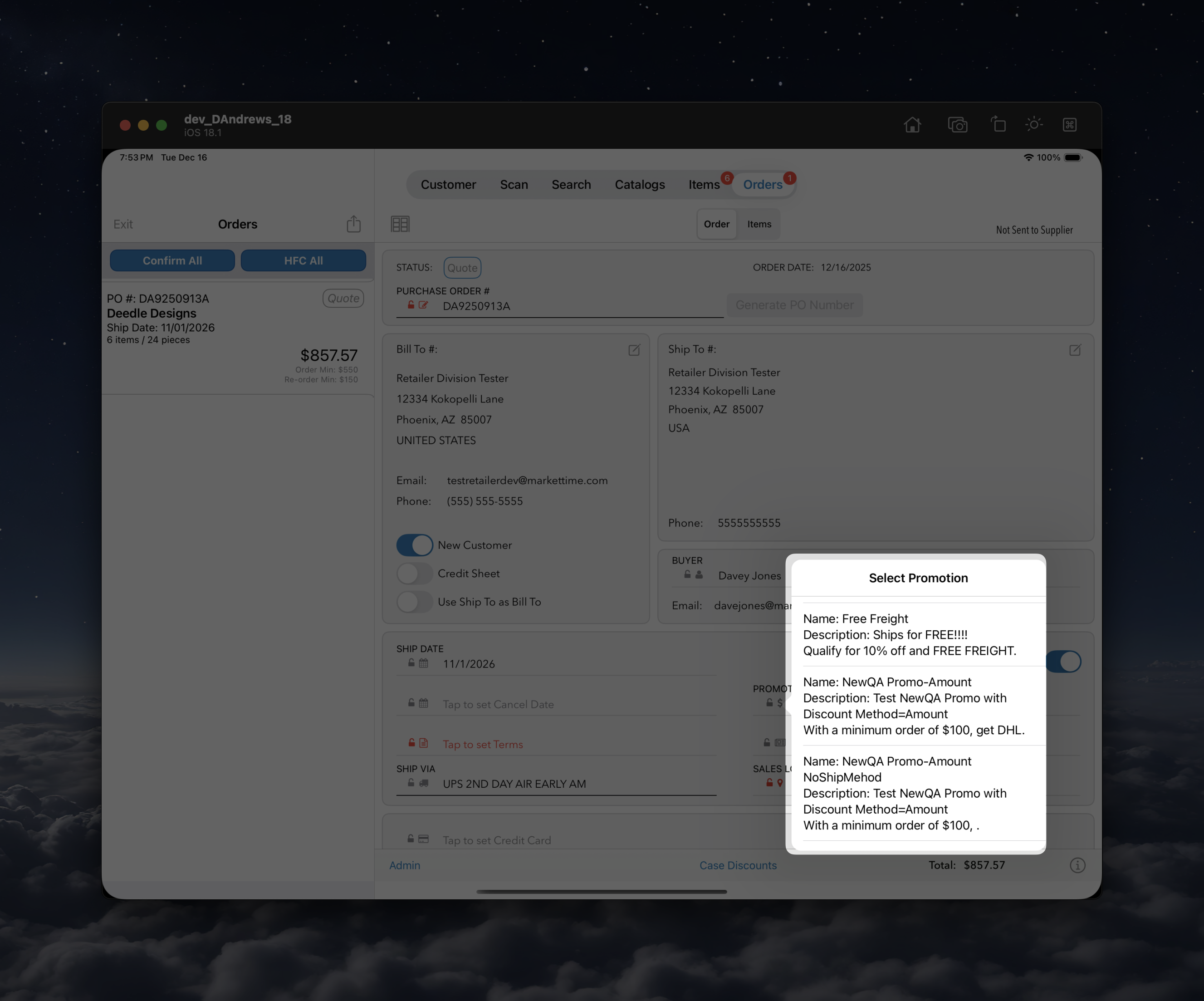Edit Bill To address pencil icon
The image size is (1204, 1001).
(634, 350)
